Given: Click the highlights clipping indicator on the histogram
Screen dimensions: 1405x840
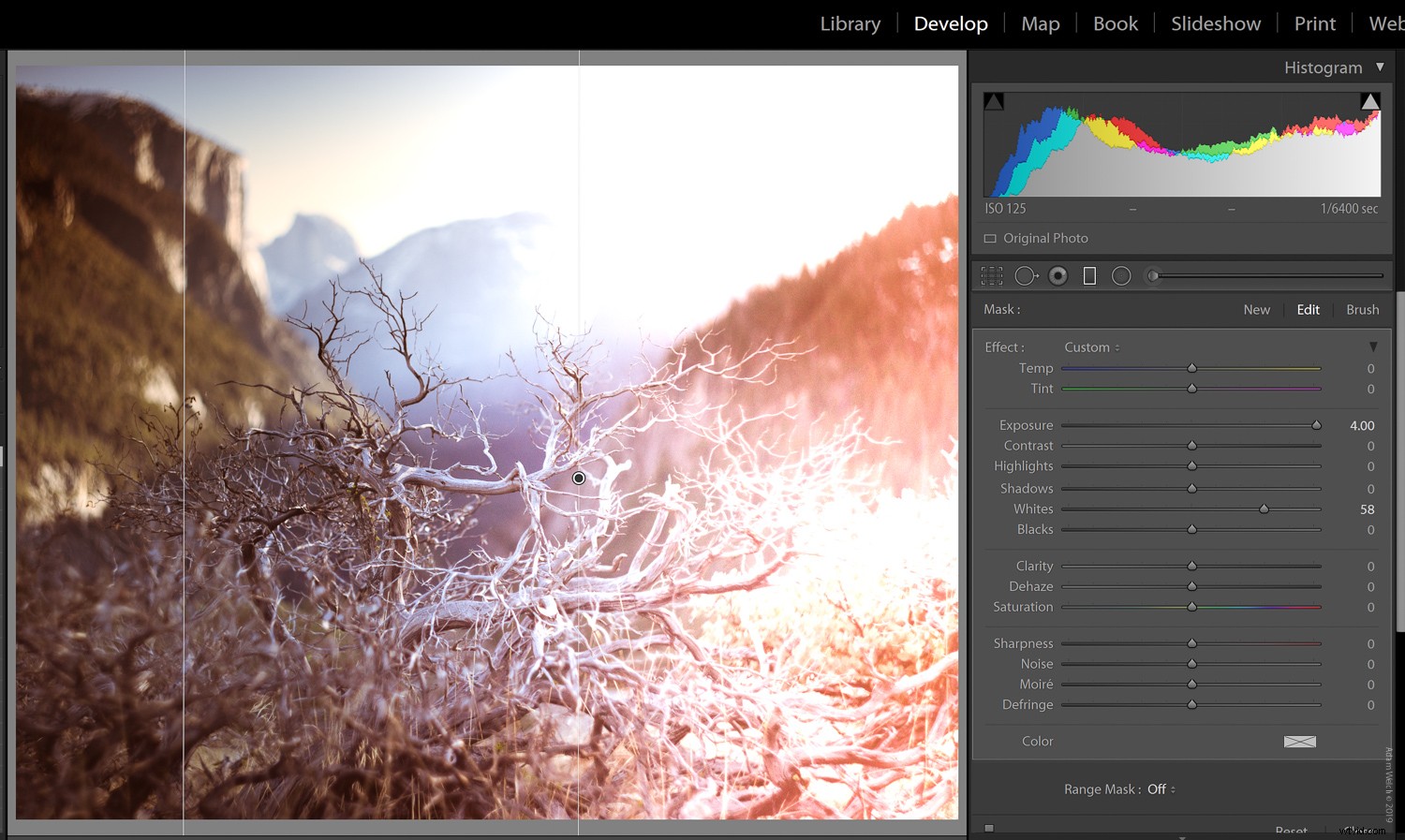Looking at the screenshot, I should [1370, 100].
